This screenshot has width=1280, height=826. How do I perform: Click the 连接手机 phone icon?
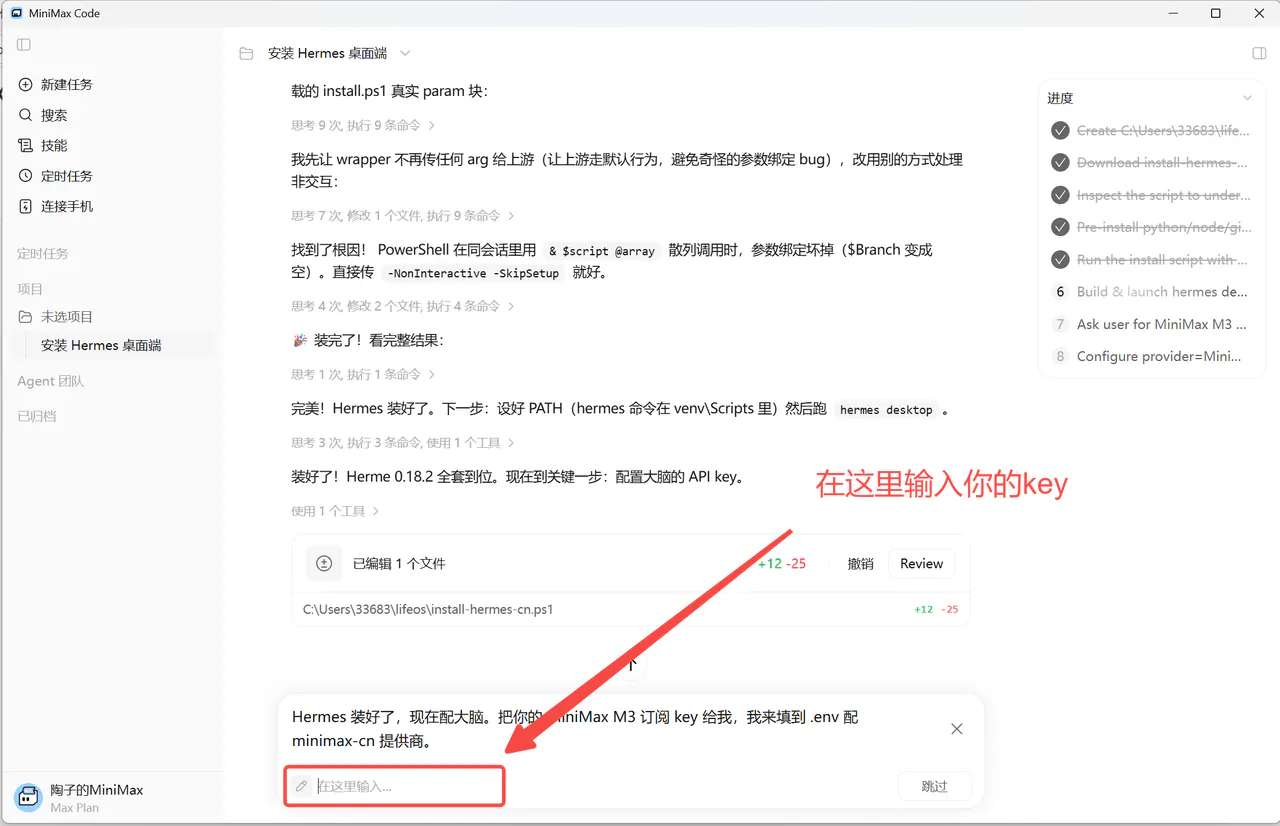click(26, 206)
